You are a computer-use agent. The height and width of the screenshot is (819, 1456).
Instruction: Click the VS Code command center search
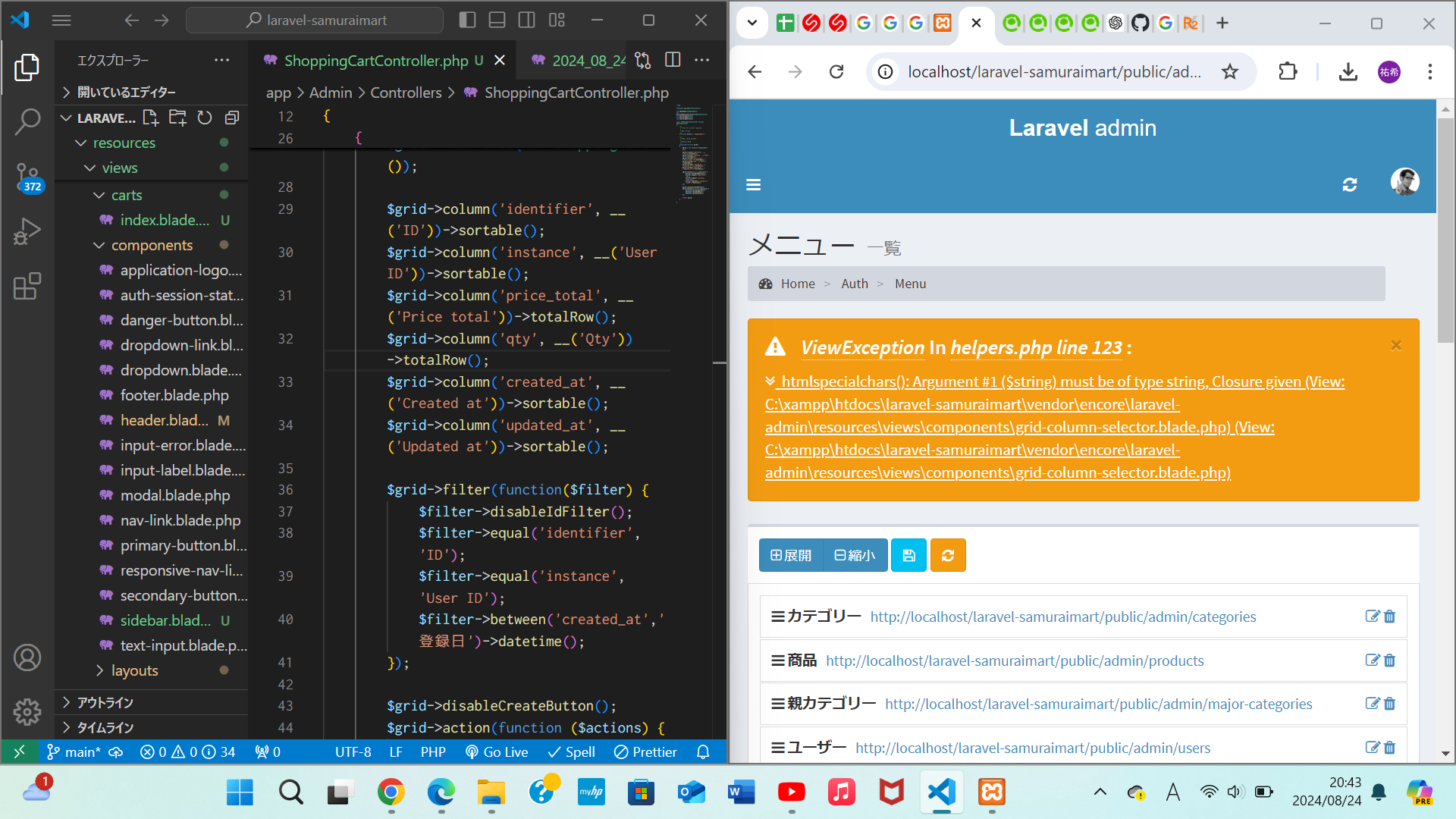(315, 20)
